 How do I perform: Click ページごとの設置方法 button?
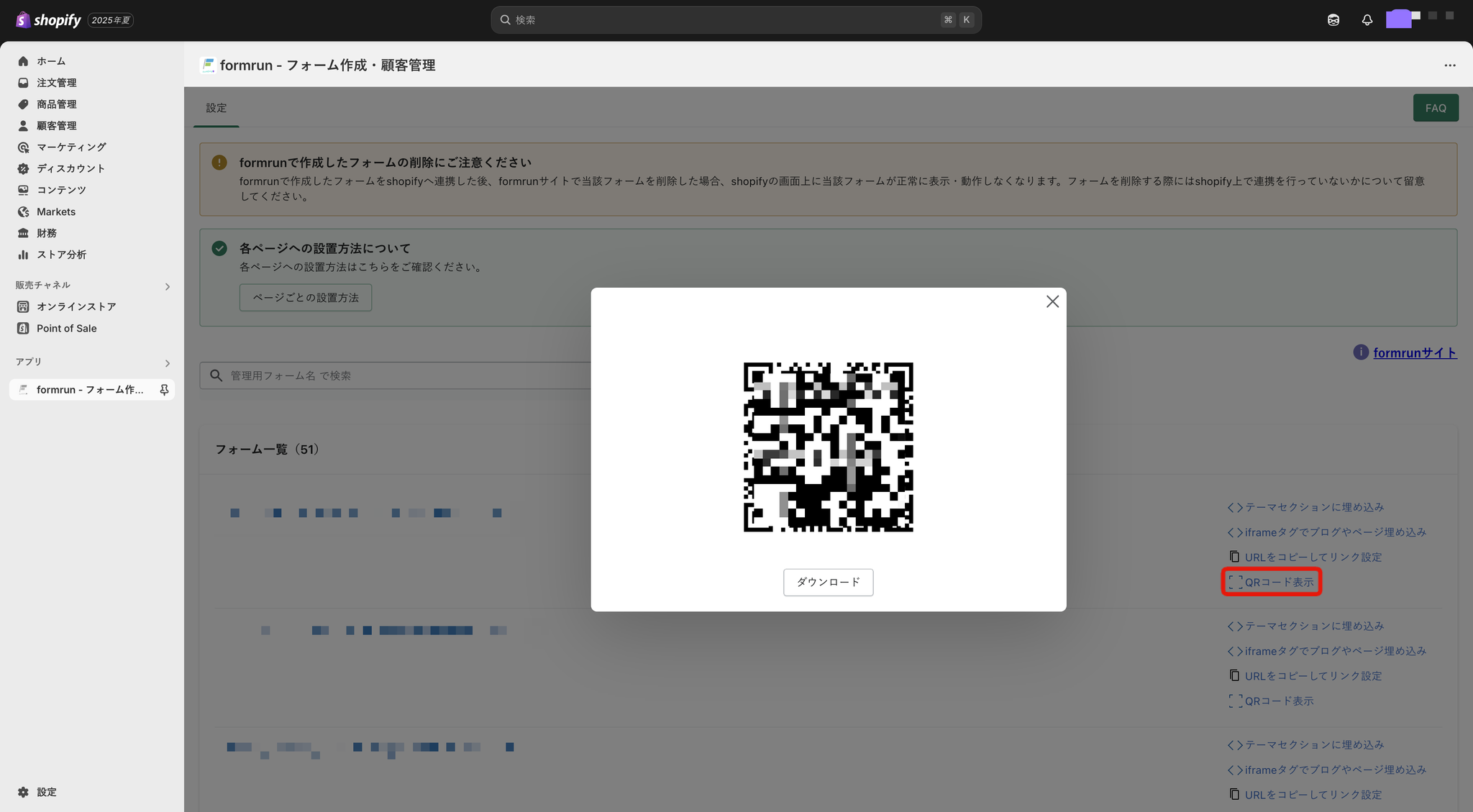point(306,298)
